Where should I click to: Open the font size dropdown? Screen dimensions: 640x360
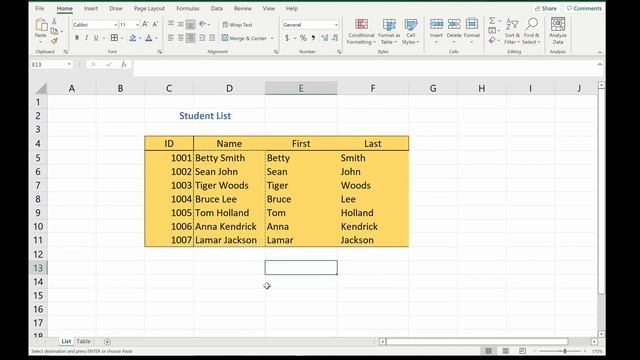pyautogui.click(x=137, y=25)
